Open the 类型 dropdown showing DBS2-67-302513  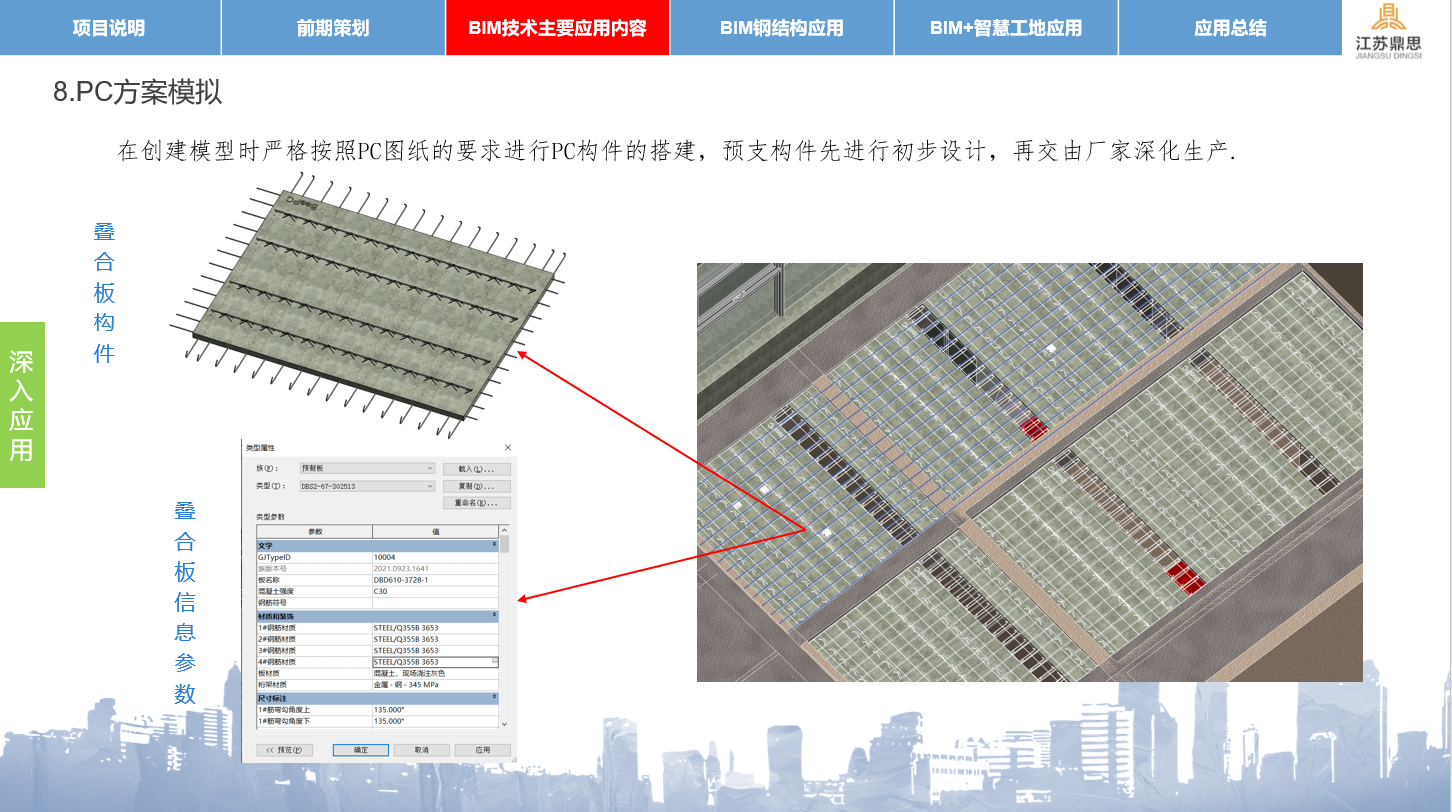(367, 486)
